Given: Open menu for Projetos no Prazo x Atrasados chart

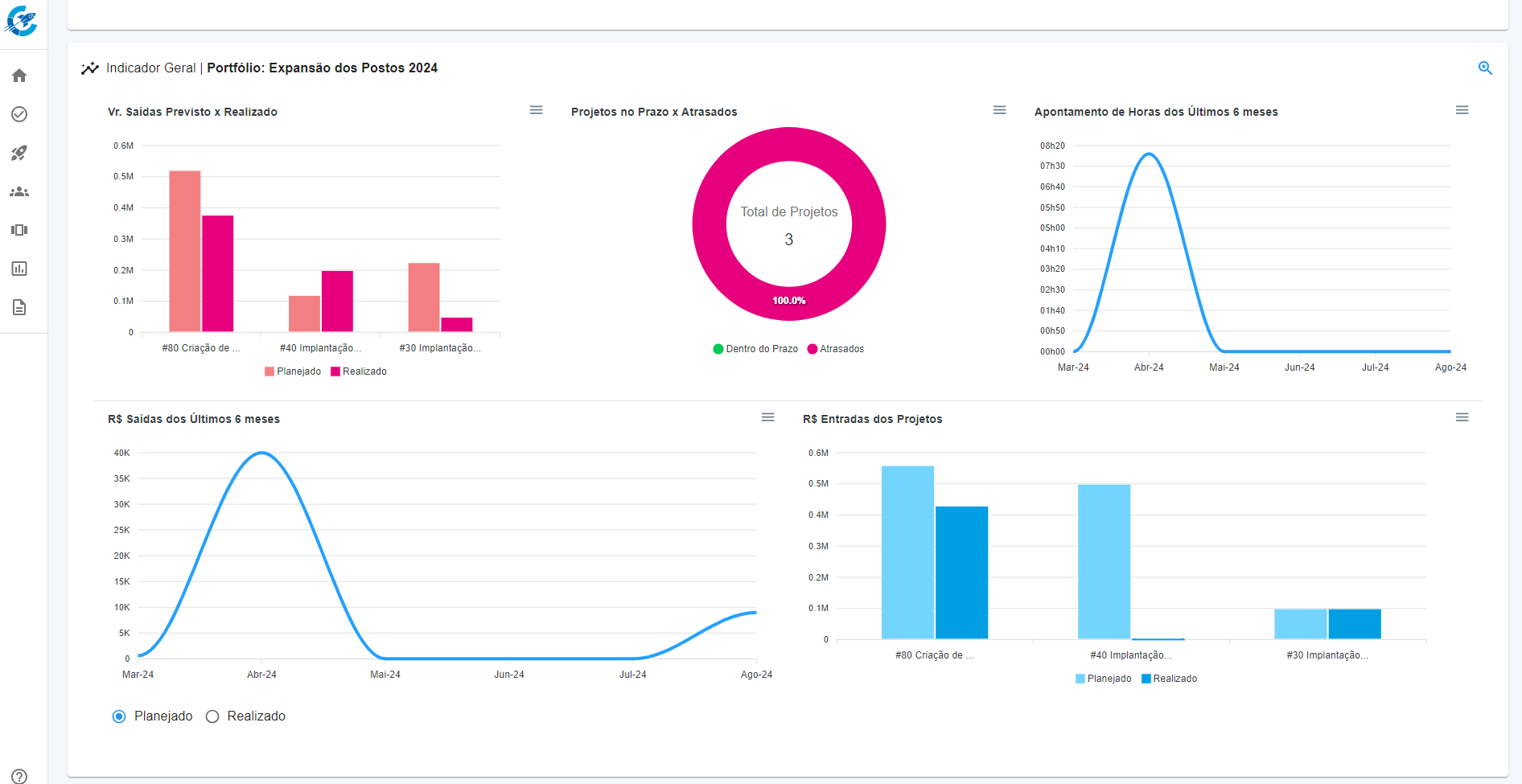Looking at the screenshot, I should tap(1000, 110).
